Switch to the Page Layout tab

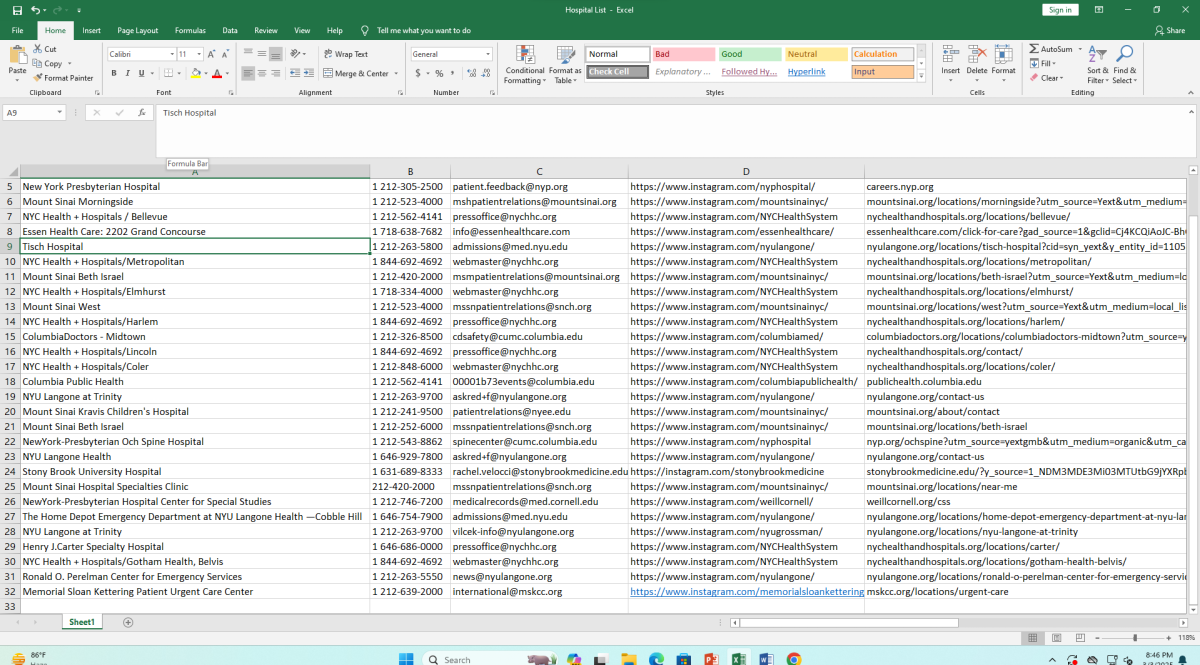pos(137,31)
